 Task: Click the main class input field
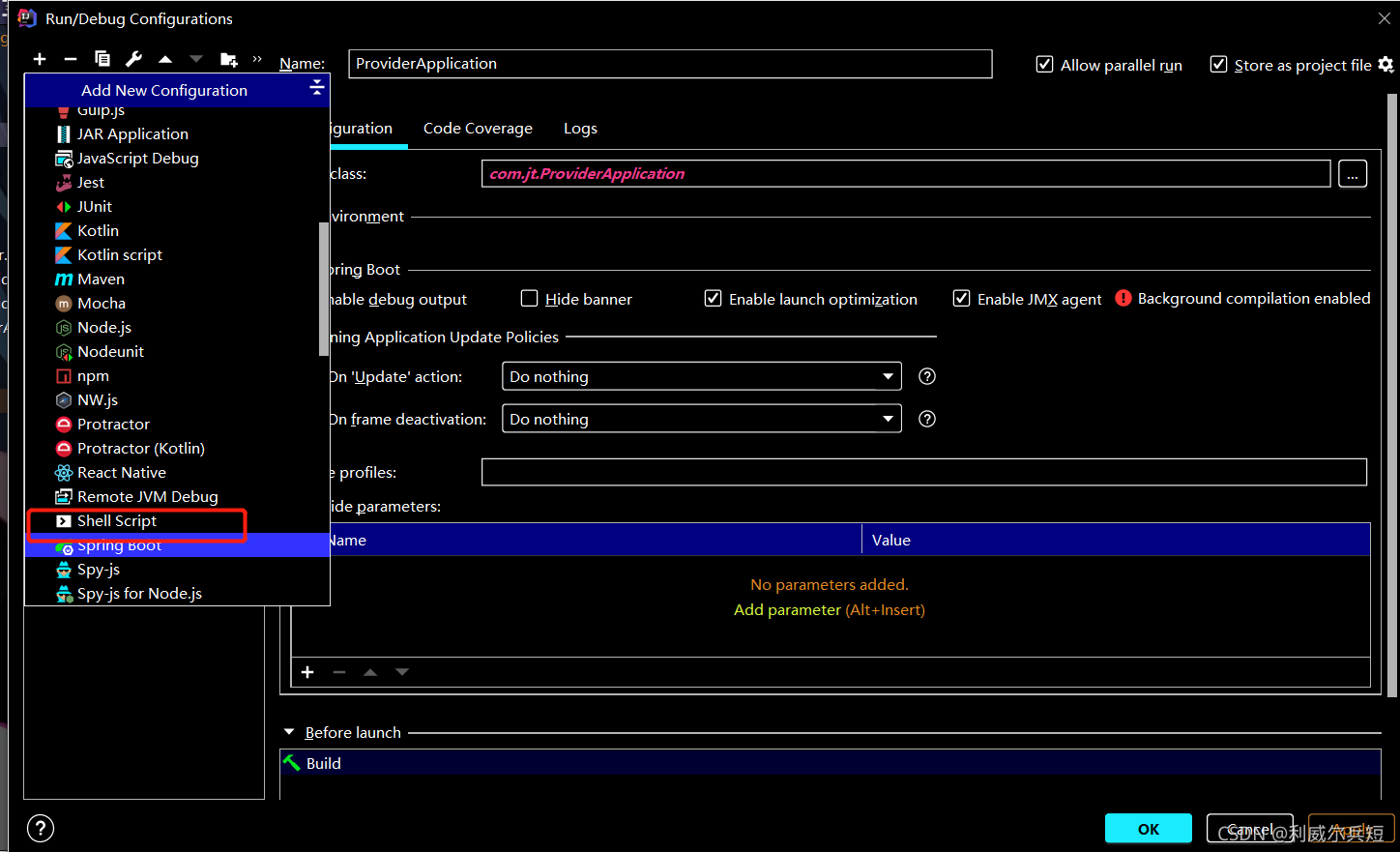tap(906, 174)
